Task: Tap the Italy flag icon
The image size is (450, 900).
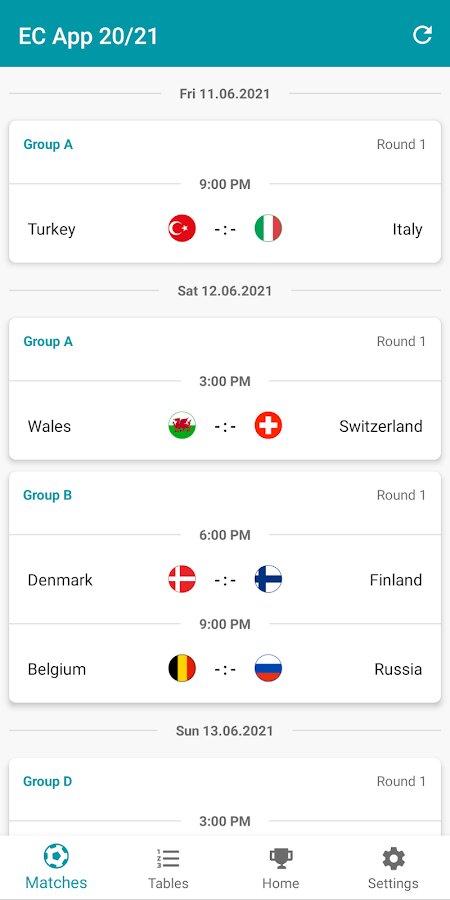Action: 268,228
